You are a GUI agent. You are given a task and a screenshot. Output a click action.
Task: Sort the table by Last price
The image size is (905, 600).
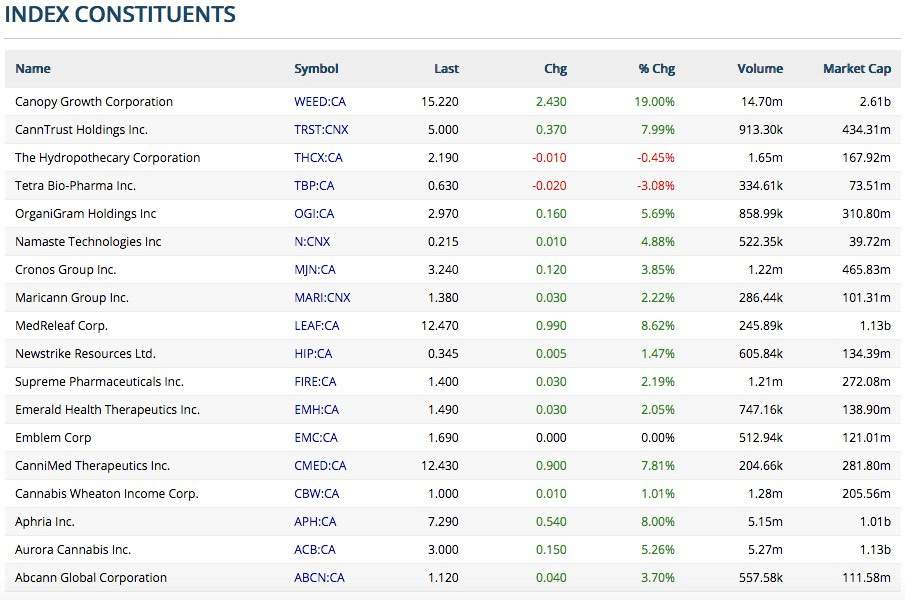click(446, 69)
